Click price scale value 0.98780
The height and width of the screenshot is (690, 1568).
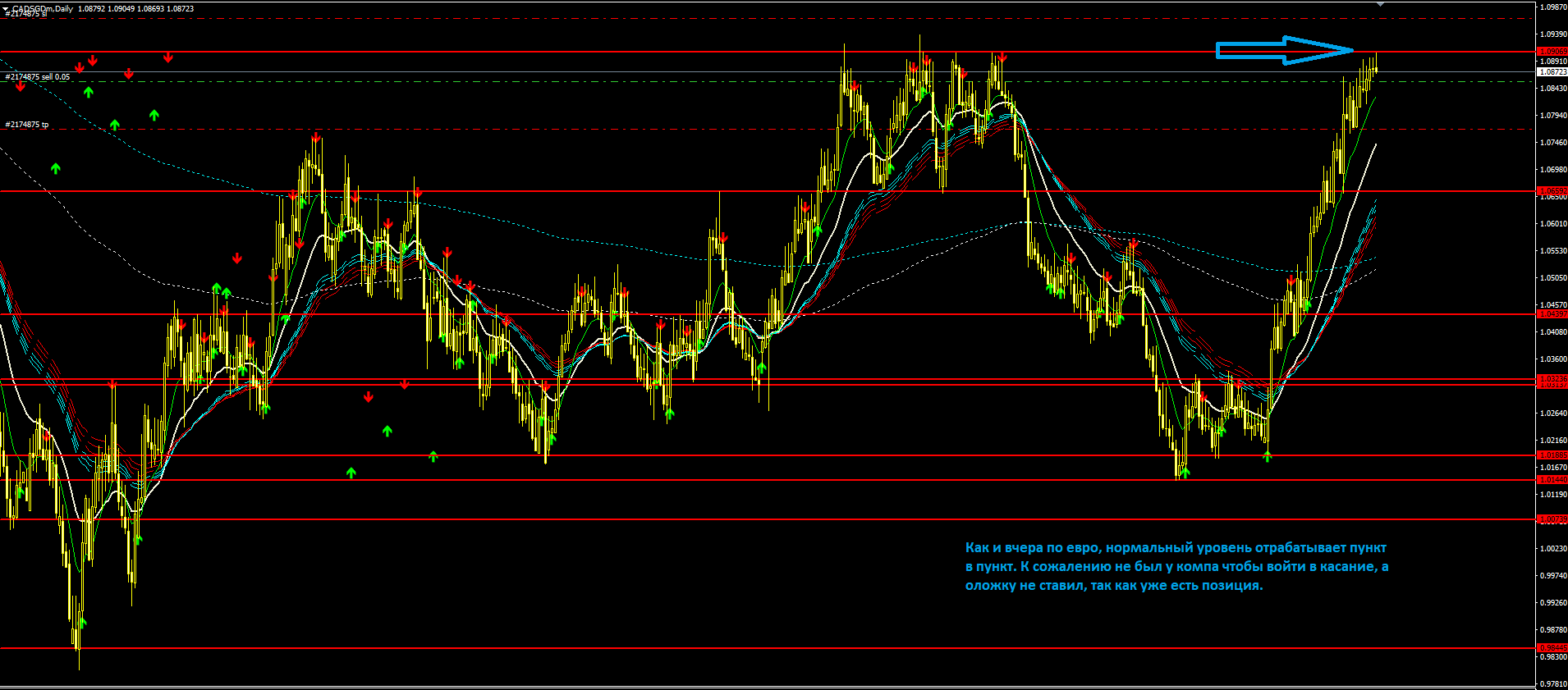point(1552,630)
